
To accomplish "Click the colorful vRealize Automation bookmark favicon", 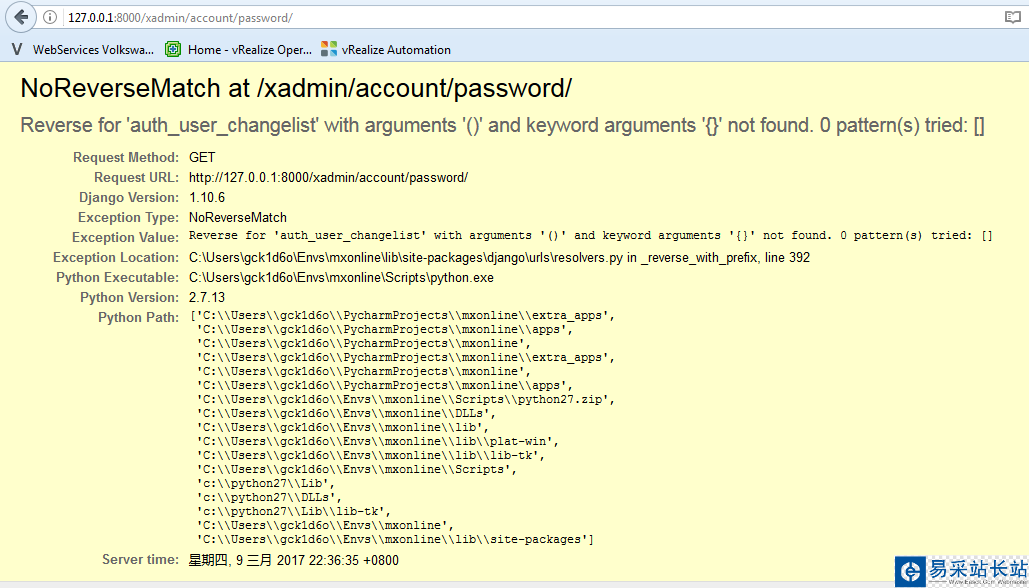I will (x=329, y=49).
